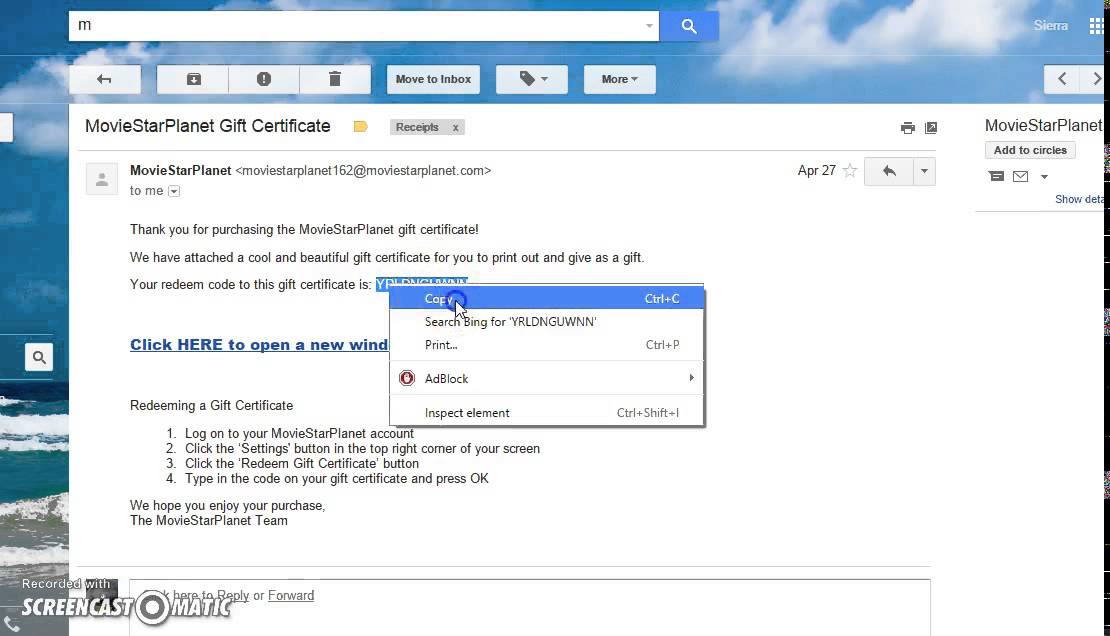This screenshot has height=636, width=1110.
Task: Click the email subject heading
Action: pyautogui.click(x=207, y=126)
